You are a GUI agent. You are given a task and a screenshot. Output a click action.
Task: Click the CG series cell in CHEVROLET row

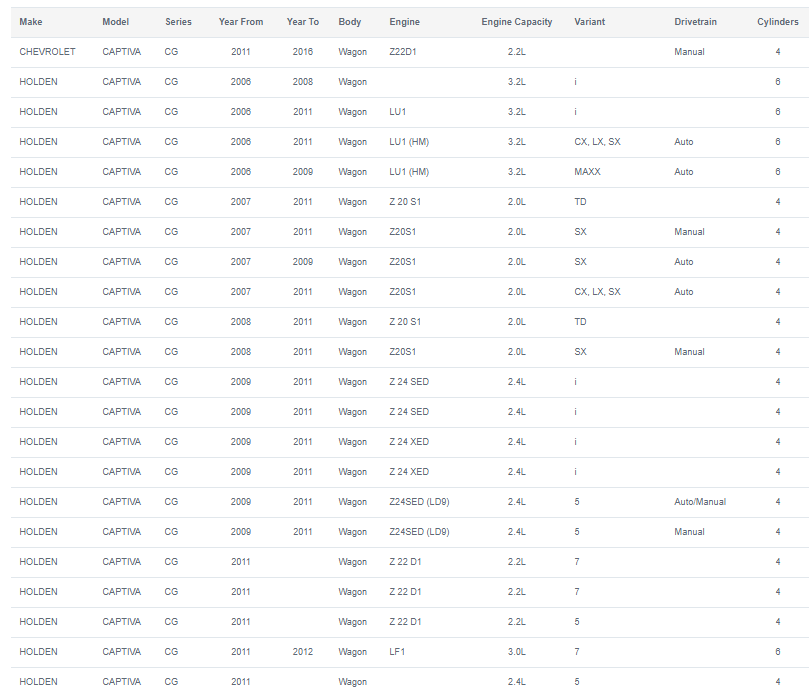point(171,52)
